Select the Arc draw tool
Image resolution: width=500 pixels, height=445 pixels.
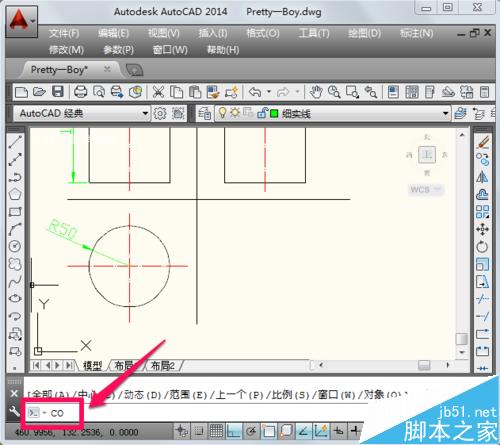pyautogui.click(x=15, y=229)
